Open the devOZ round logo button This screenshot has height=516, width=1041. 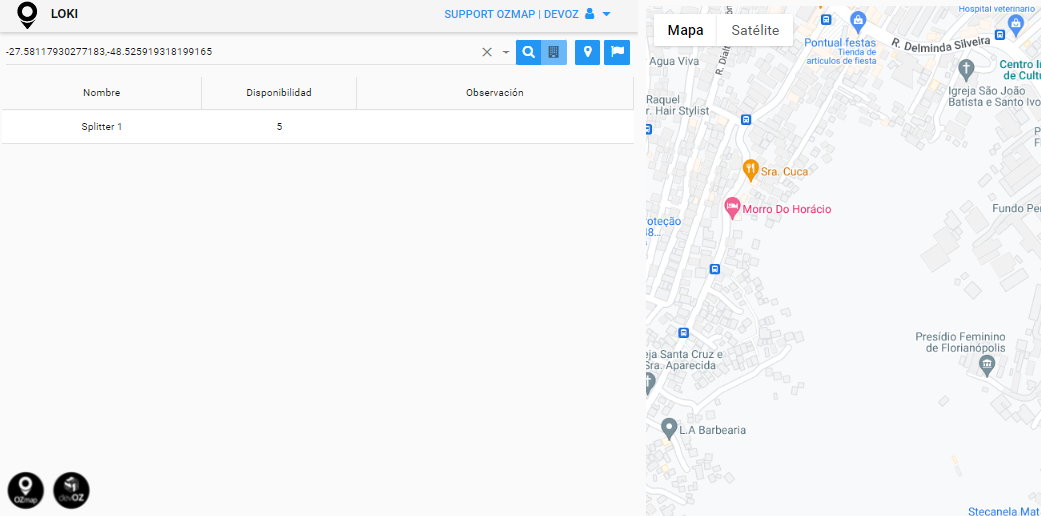click(71, 491)
